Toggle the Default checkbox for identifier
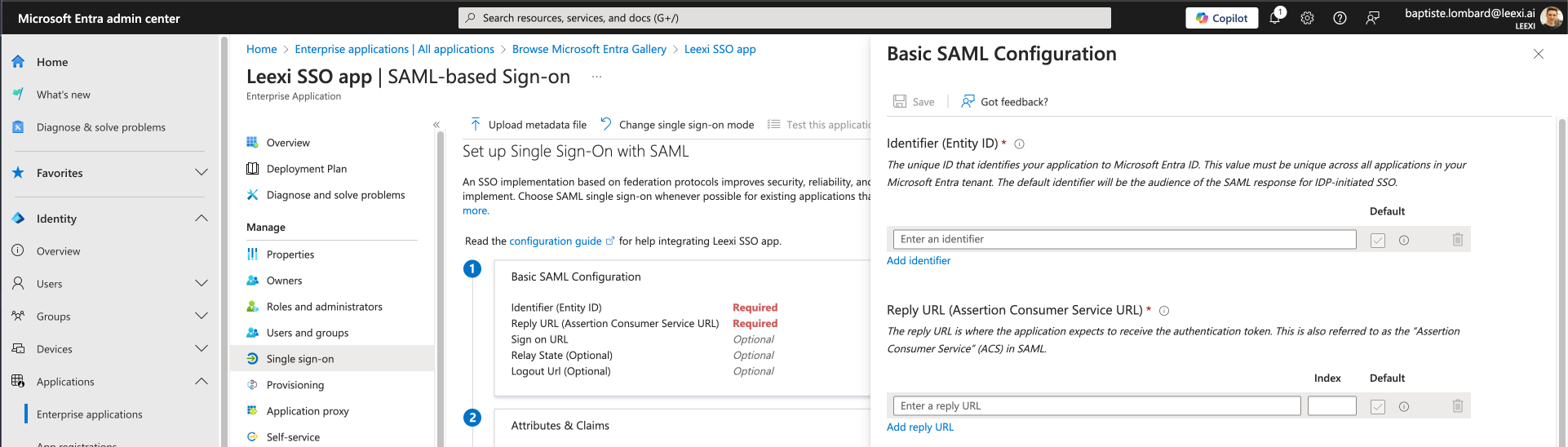The width and height of the screenshot is (1568, 447). tap(1378, 241)
